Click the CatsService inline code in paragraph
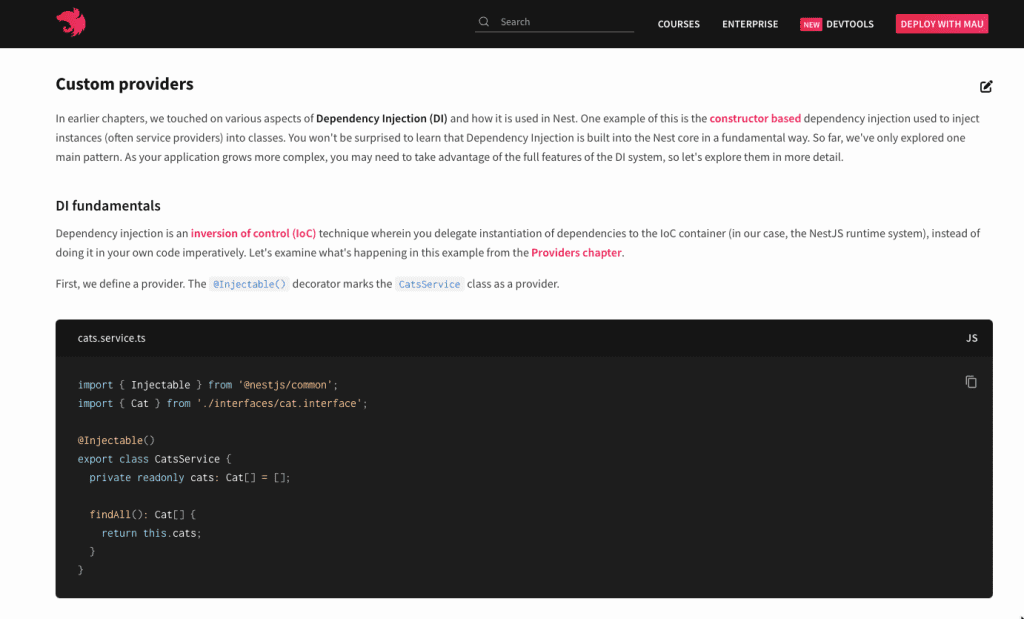Screen dimensions: 1024x619 click(429, 284)
